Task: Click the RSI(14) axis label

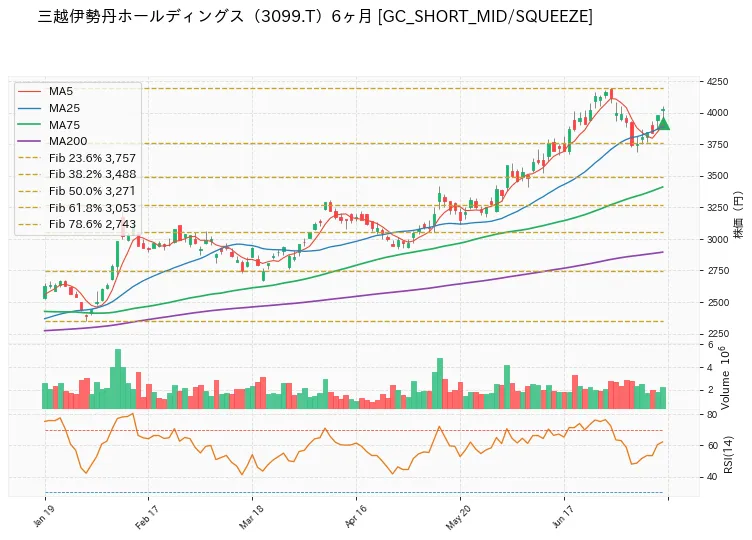Action: tap(728, 455)
